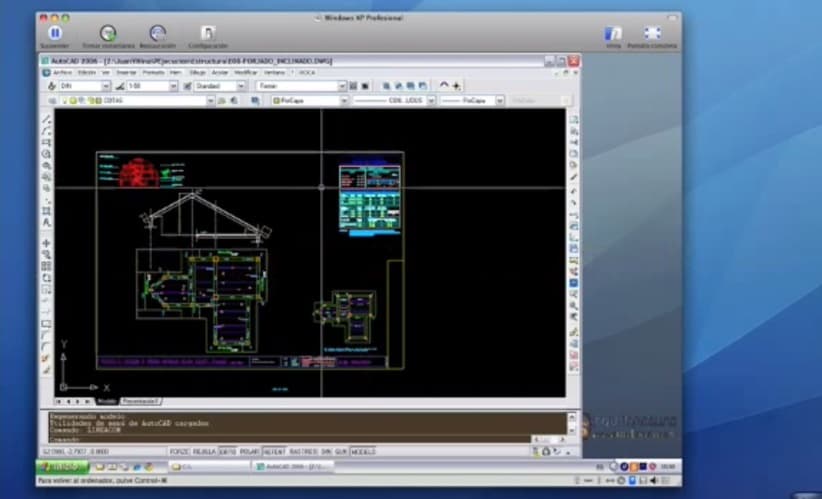
Task: Select the Line draw tool
Action: point(47,120)
